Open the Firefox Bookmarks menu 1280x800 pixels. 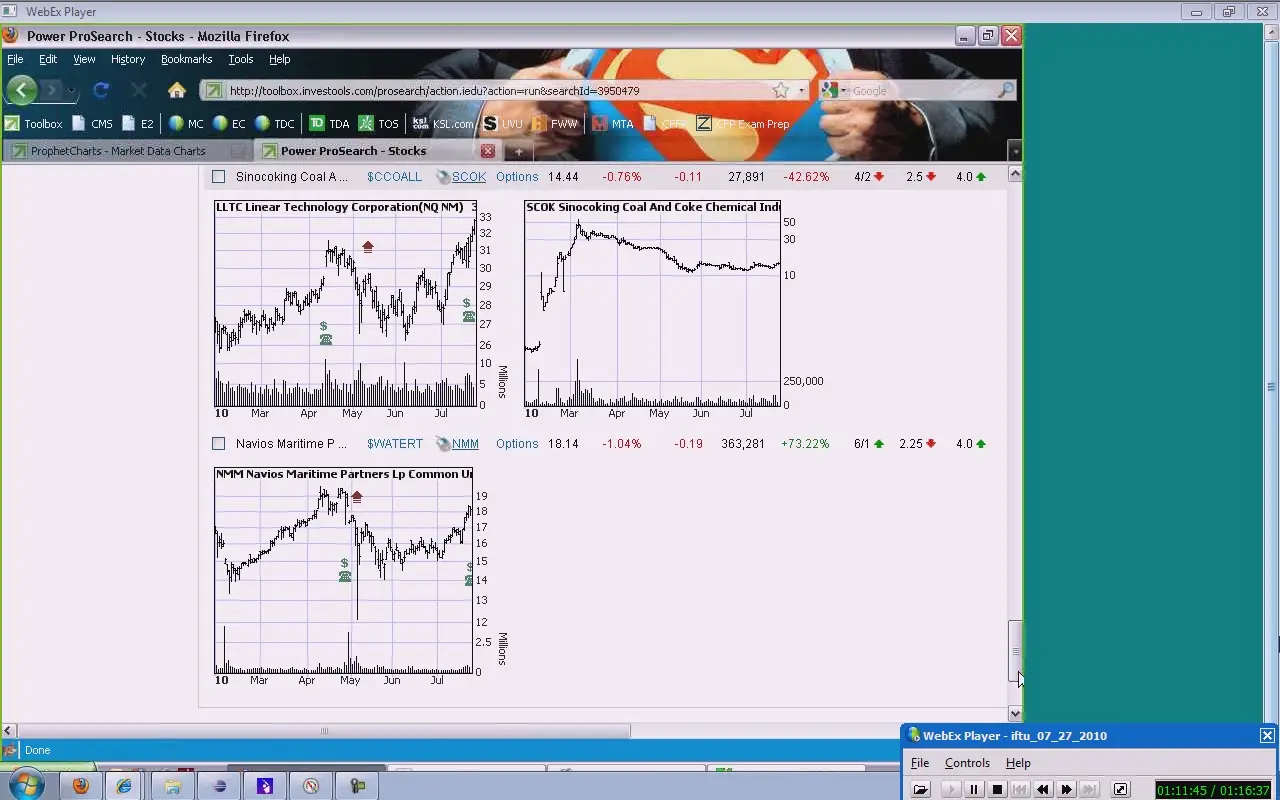pyautogui.click(x=186, y=59)
